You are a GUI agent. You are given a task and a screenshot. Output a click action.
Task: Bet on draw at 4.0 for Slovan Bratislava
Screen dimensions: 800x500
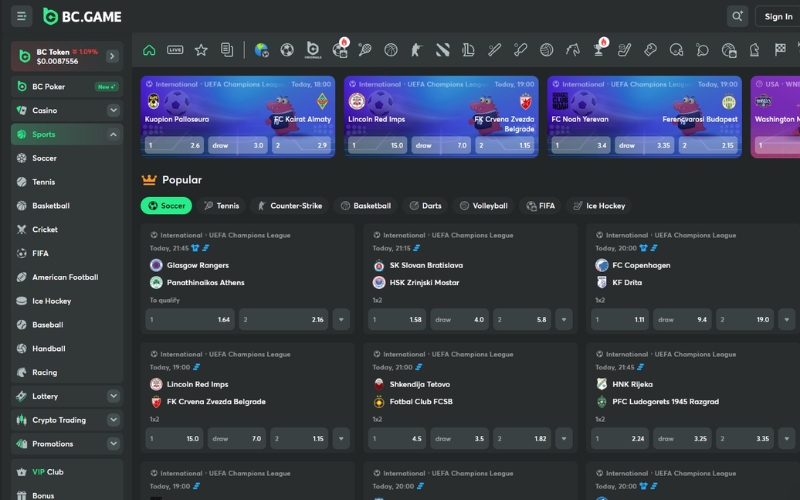459,319
